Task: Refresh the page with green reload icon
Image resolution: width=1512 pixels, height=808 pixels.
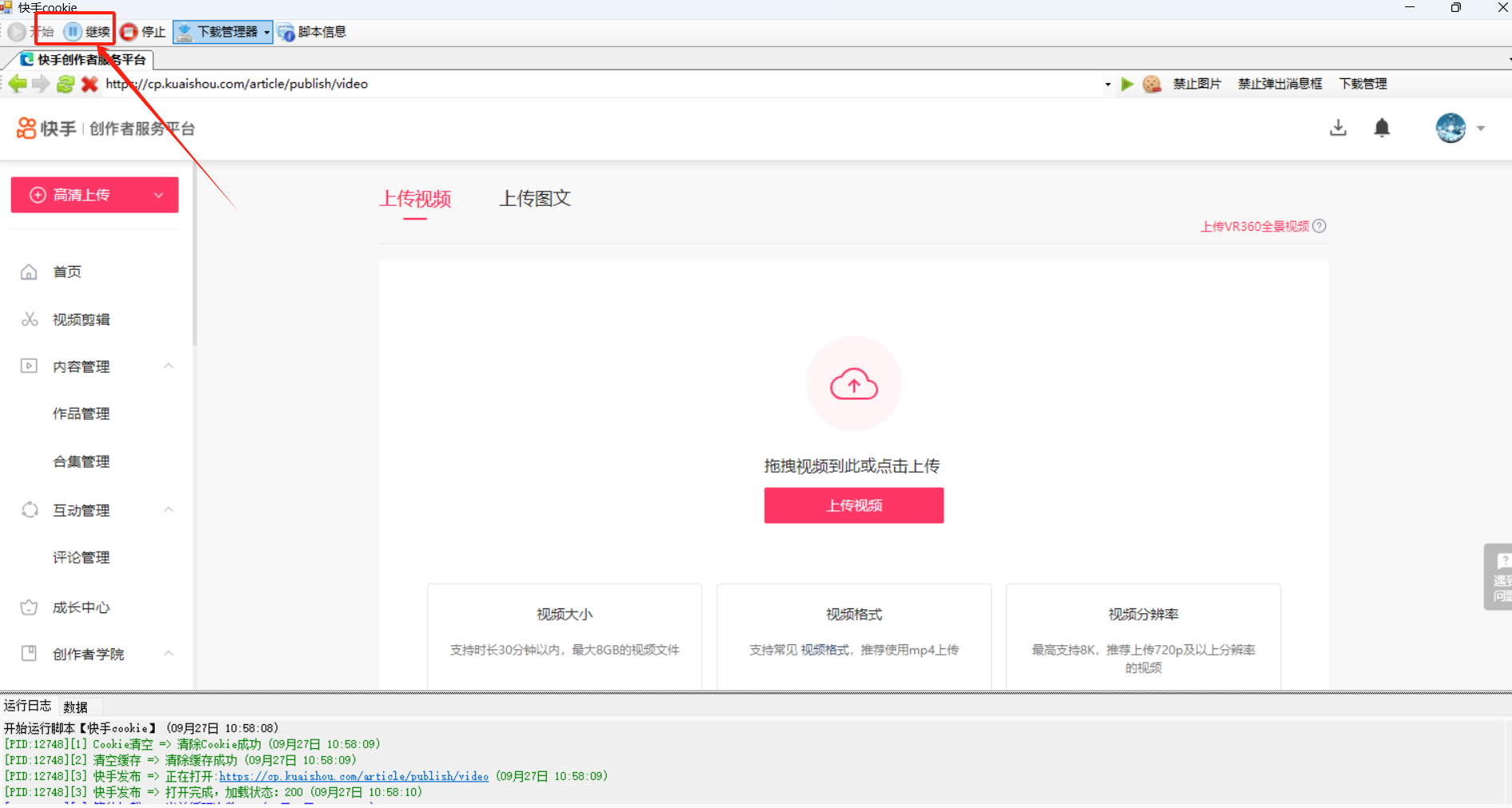Action: (65, 84)
